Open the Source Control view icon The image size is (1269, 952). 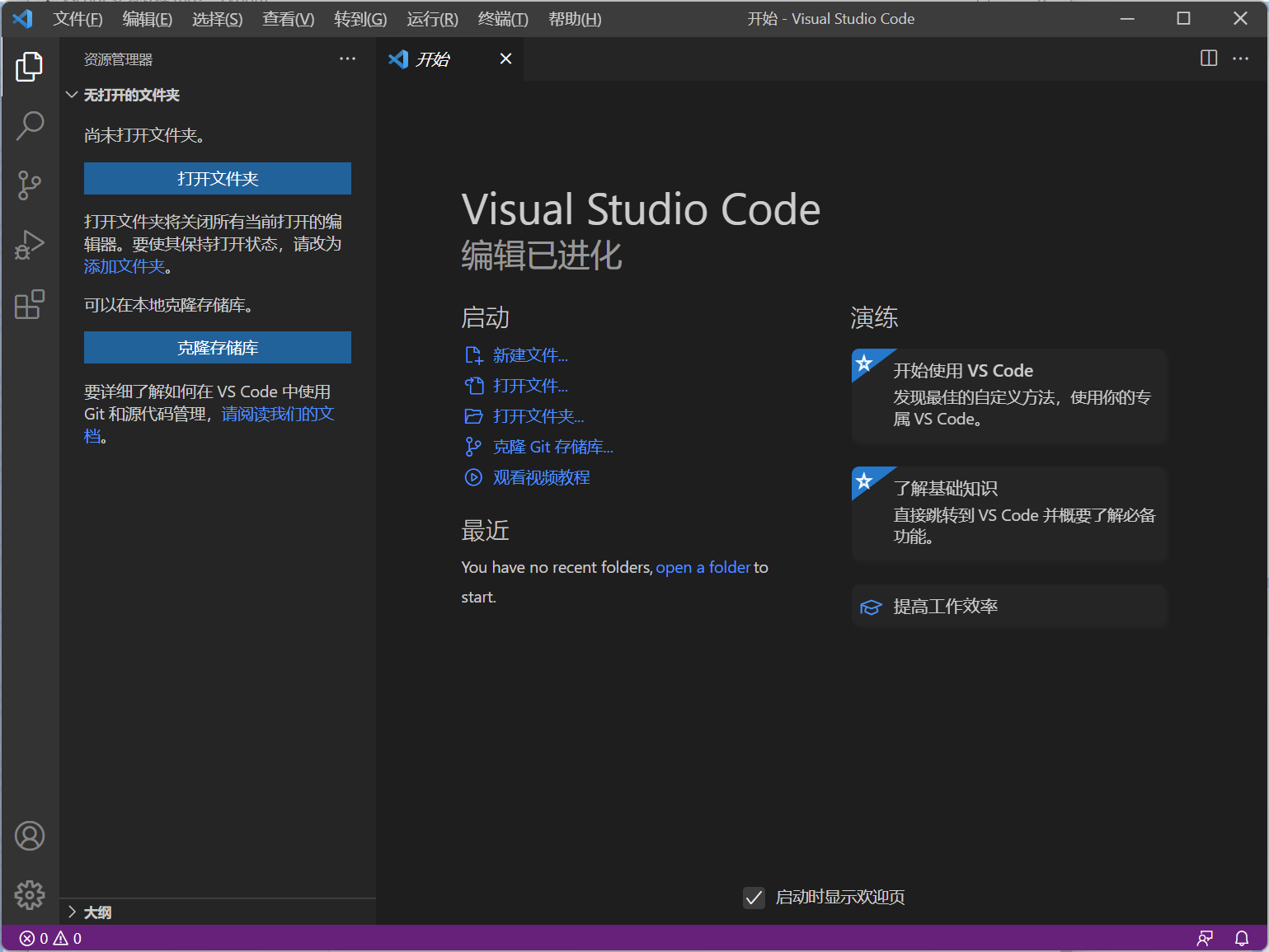[30, 185]
